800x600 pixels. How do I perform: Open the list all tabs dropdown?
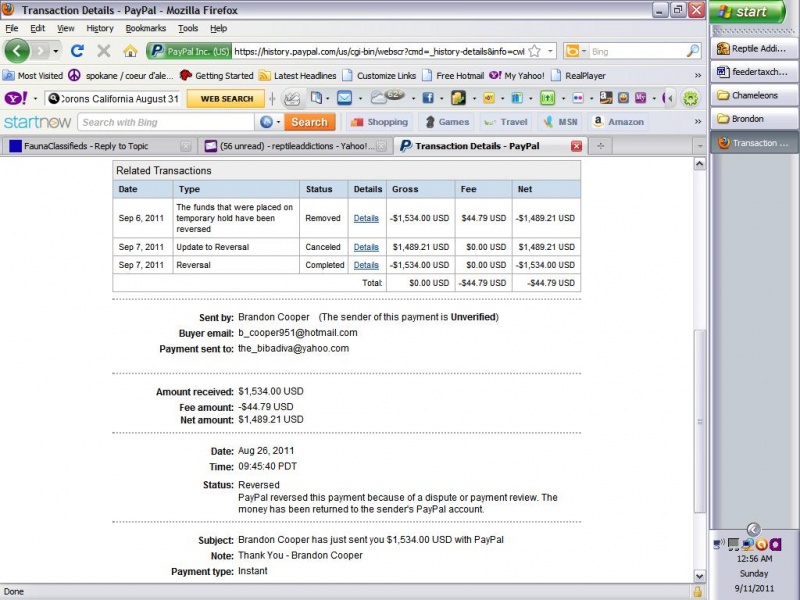699,146
